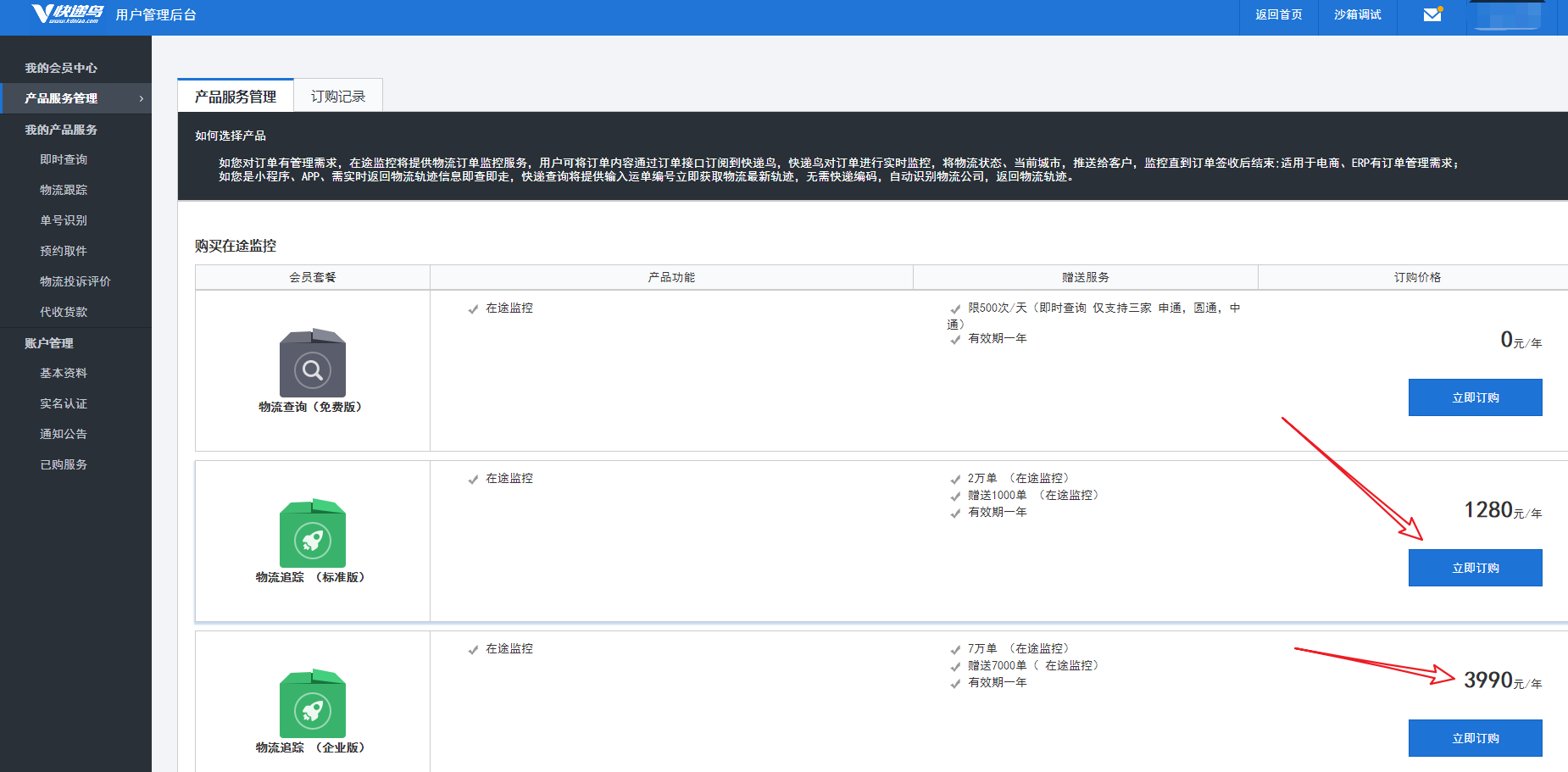1568x772 pixels.
Task: Click the gray 物流查询 free version box icon
Action: click(313, 363)
